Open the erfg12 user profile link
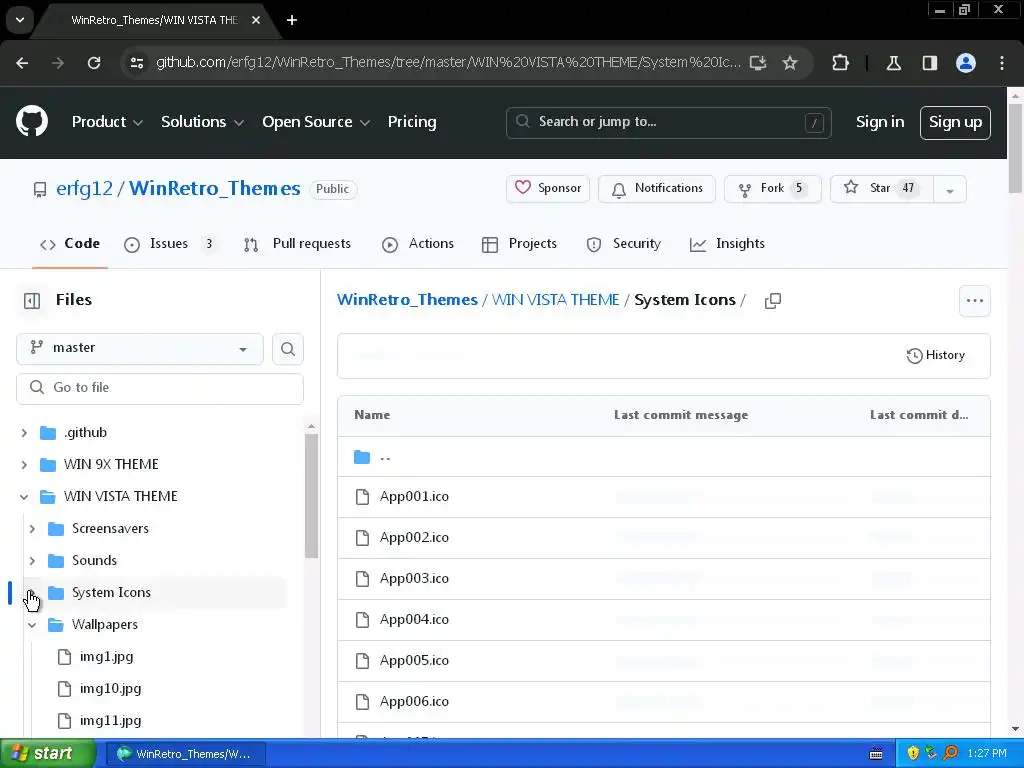Image resolution: width=1024 pixels, height=768 pixels. coord(84,188)
